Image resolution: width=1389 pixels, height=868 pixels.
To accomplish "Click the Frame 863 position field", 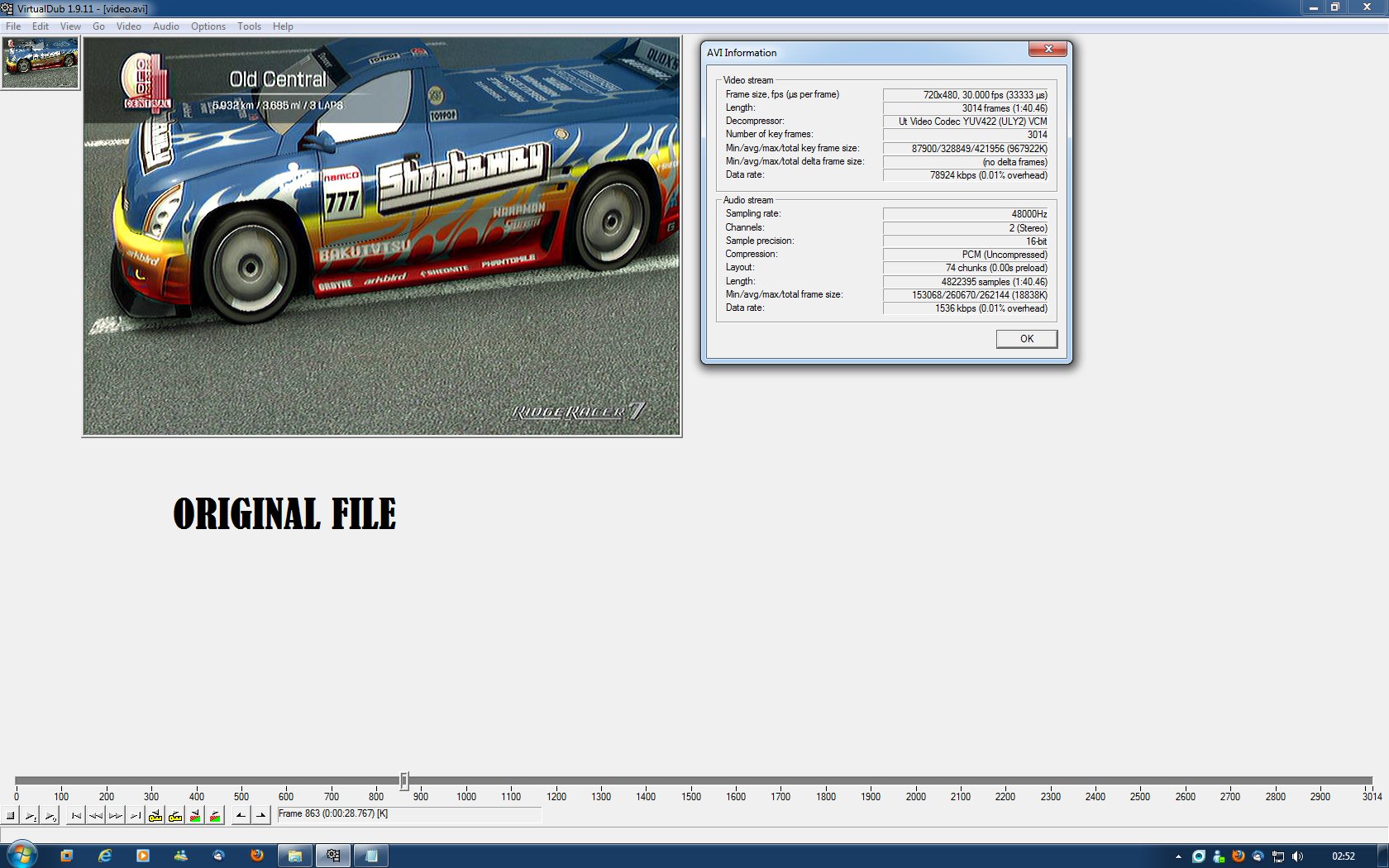I will [x=409, y=814].
